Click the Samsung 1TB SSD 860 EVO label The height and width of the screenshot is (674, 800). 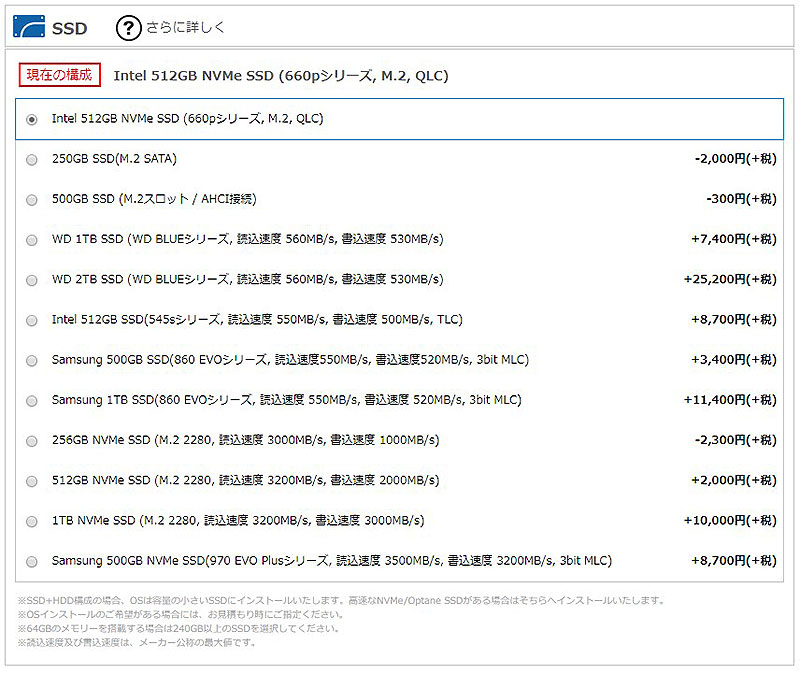[x=286, y=400]
